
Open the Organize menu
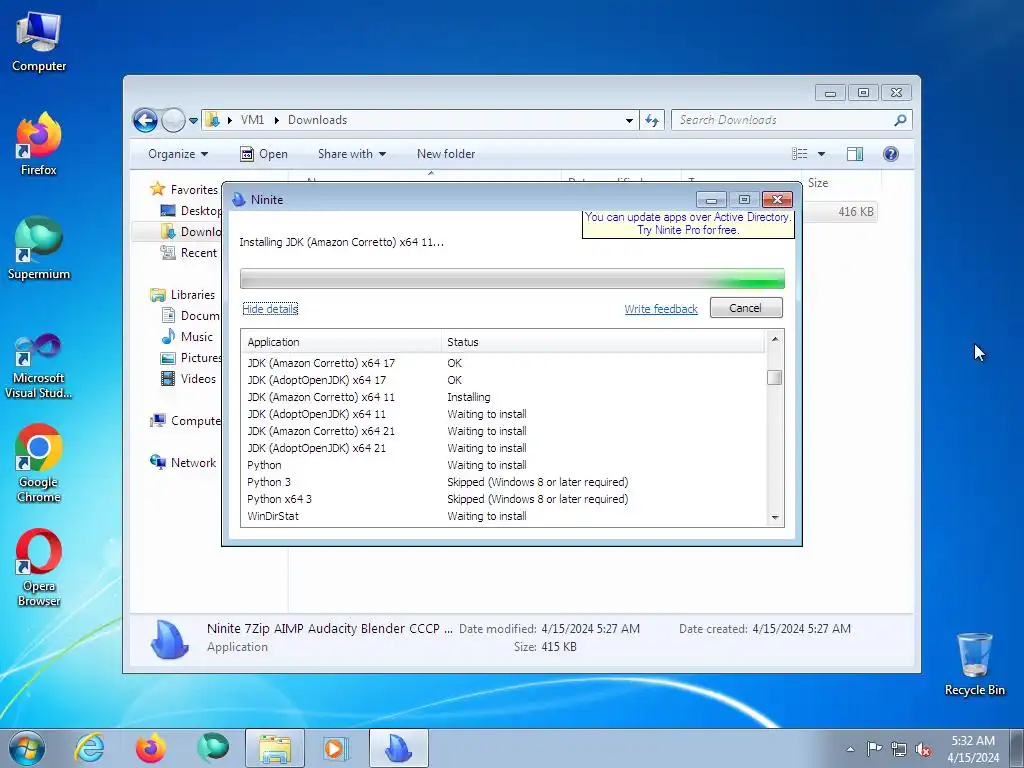pyautogui.click(x=178, y=154)
